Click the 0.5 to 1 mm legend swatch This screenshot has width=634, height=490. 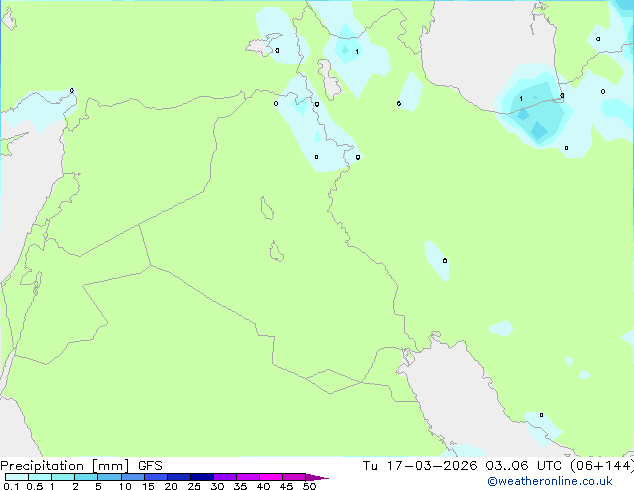[x=40, y=477]
